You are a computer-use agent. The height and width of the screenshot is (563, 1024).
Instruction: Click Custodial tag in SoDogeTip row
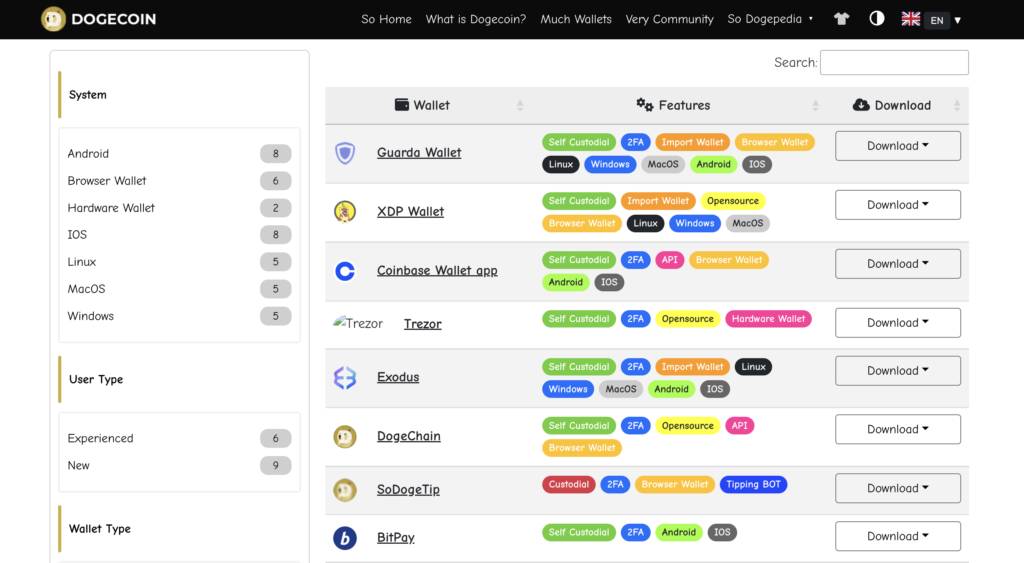(x=568, y=485)
